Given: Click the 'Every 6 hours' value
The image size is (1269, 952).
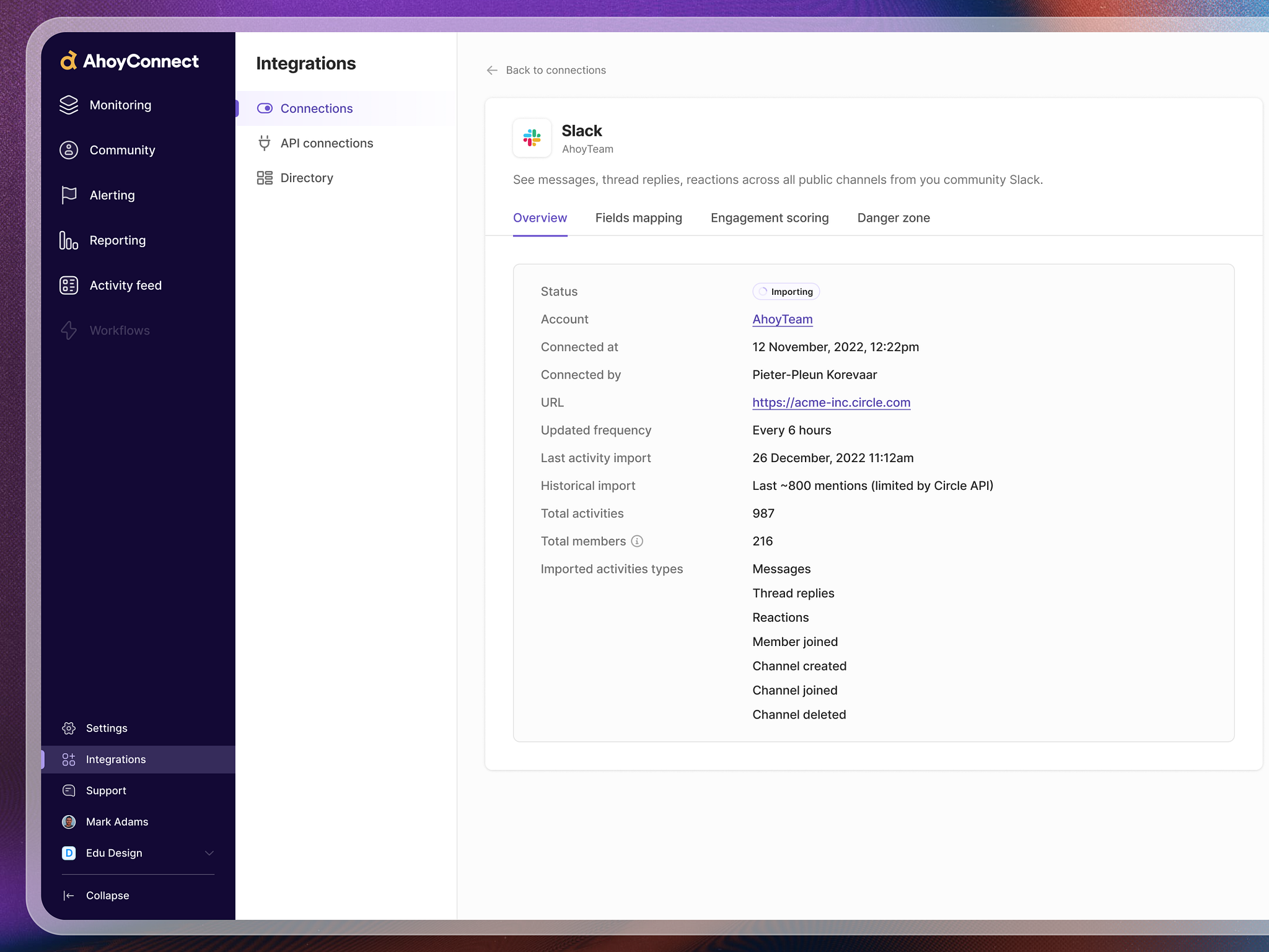Looking at the screenshot, I should (x=792, y=430).
